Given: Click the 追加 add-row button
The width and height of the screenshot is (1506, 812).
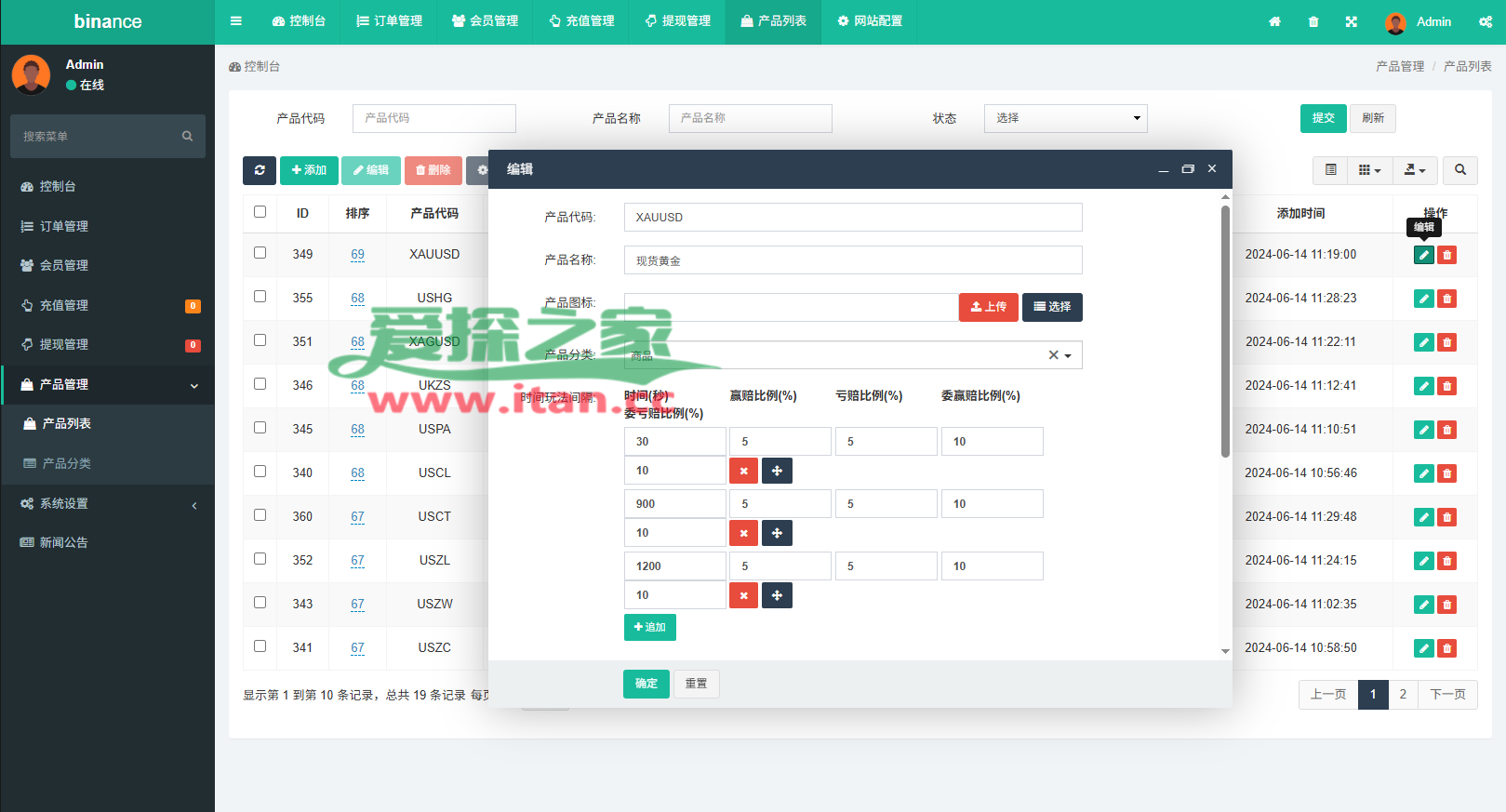Looking at the screenshot, I should tap(649, 628).
